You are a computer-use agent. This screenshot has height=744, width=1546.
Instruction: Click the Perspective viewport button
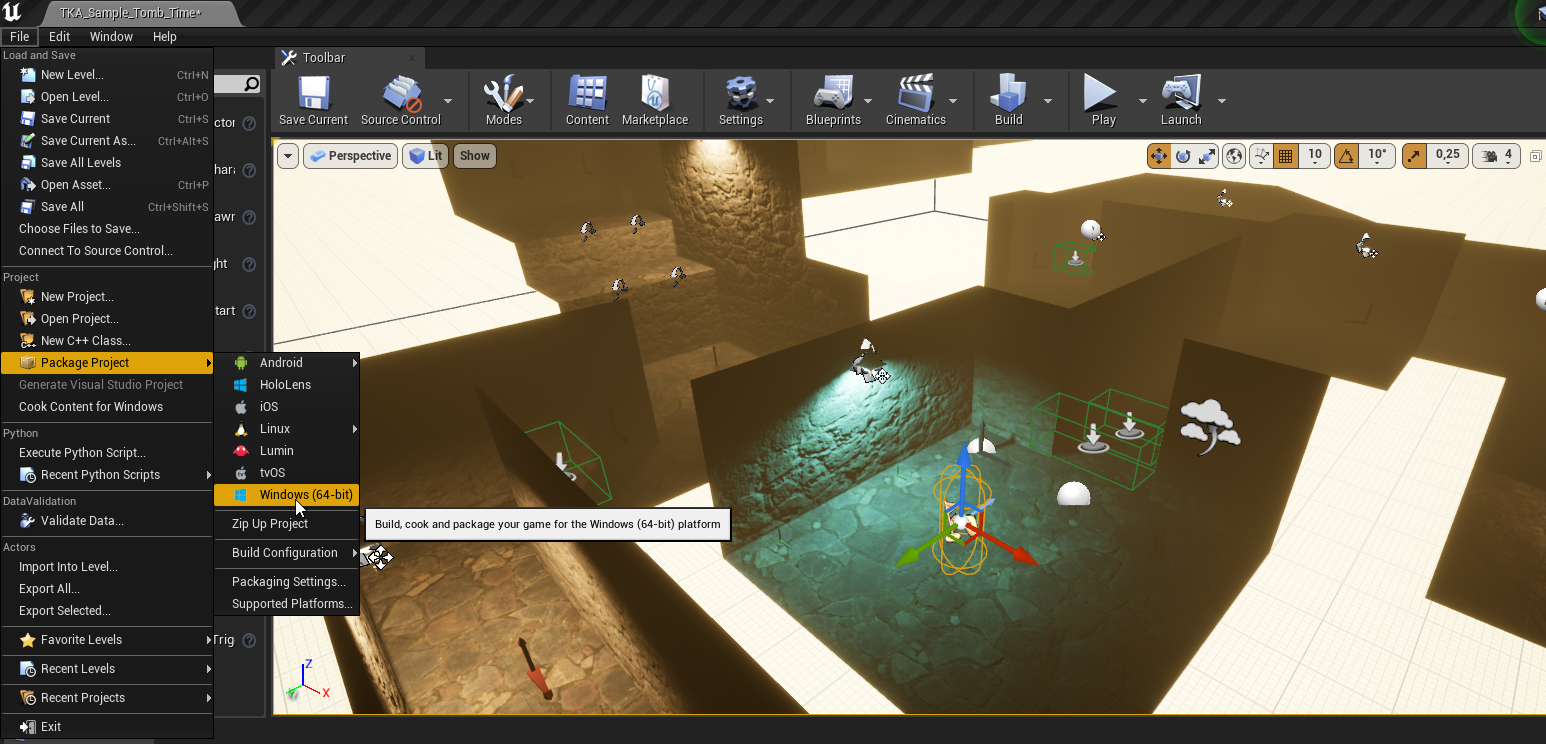pos(350,156)
